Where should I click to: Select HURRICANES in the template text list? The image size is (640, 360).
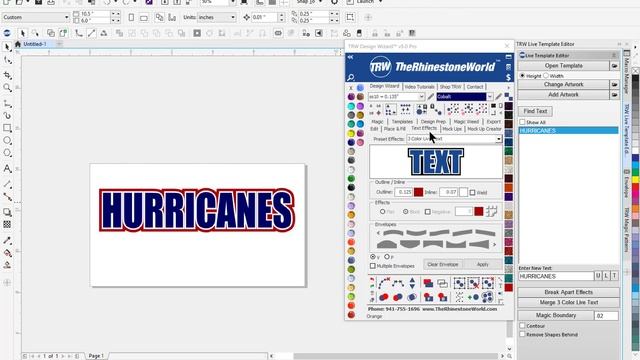[568, 131]
